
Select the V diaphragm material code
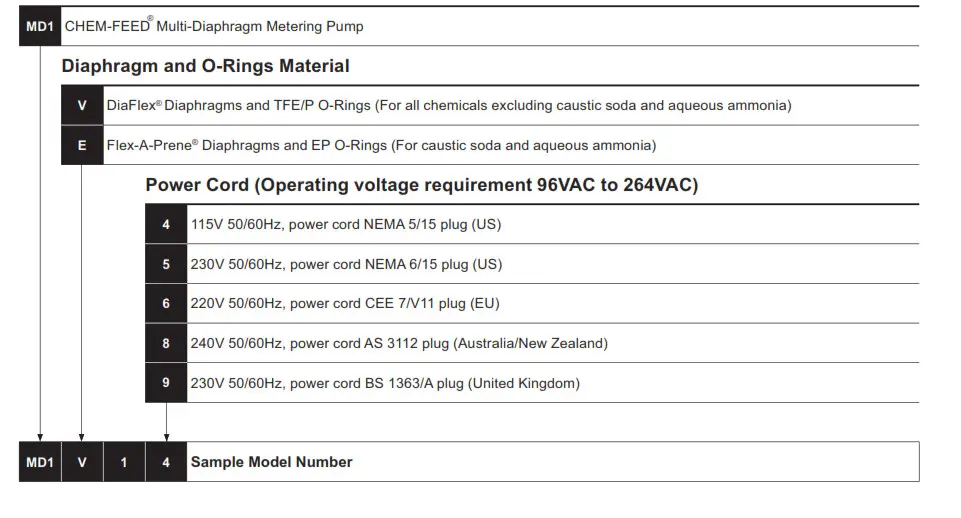(82, 105)
